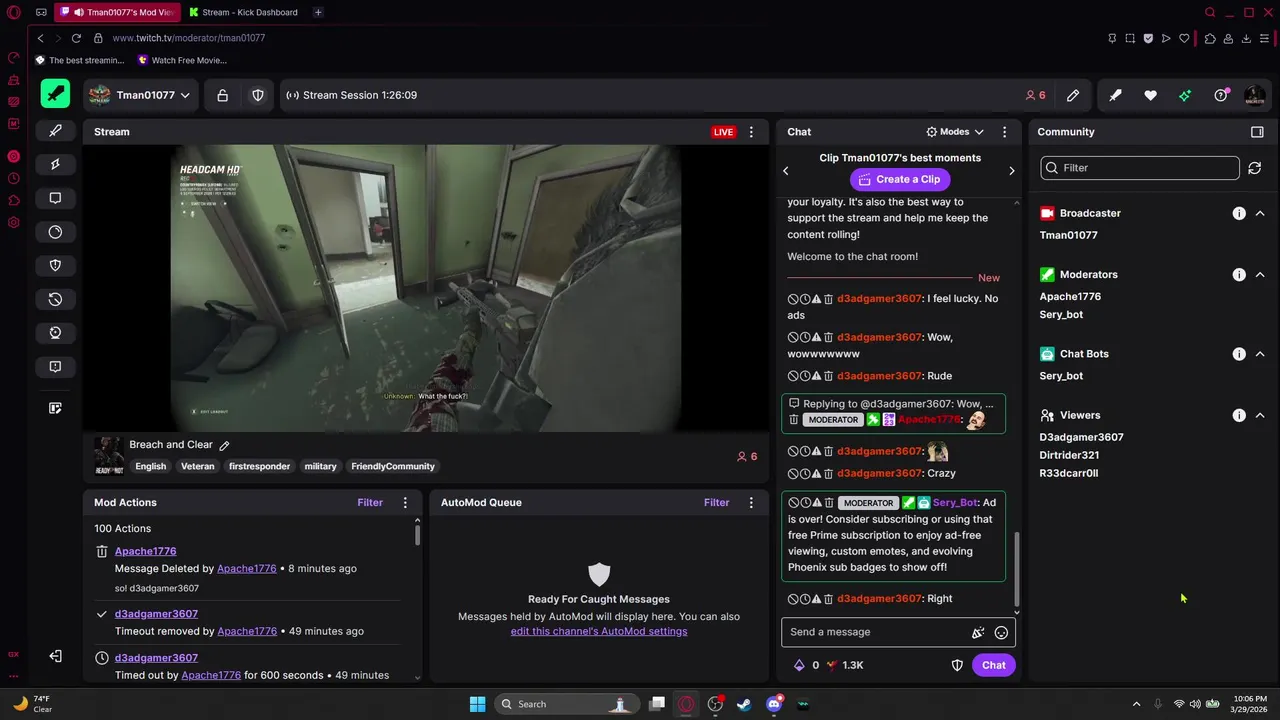The height and width of the screenshot is (720, 1280).
Task: Click the sword icon in left widget sidebar
Action: pos(55,130)
